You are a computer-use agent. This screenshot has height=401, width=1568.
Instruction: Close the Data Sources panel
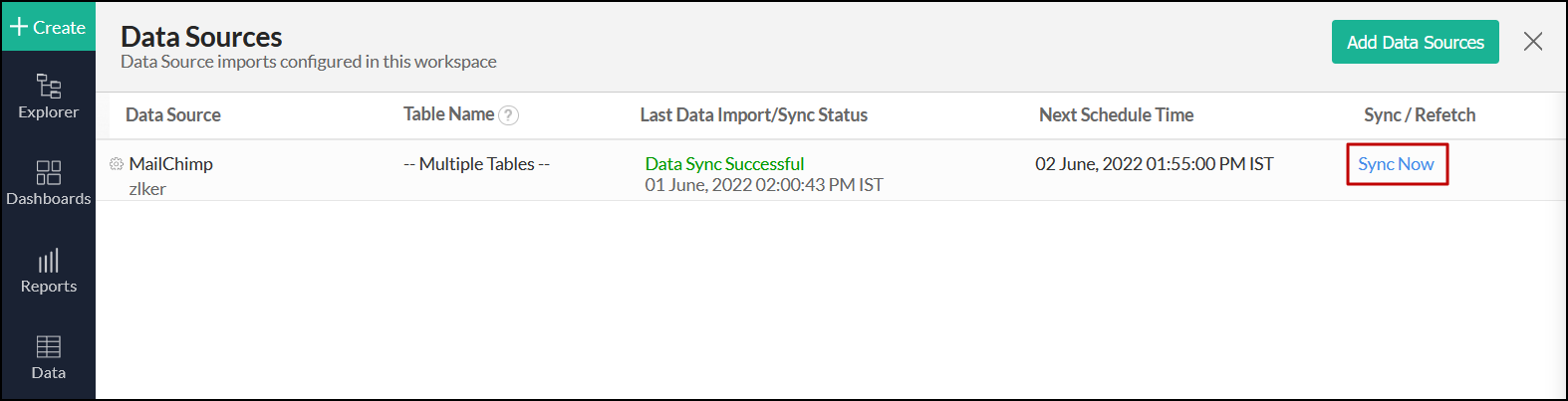click(1533, 42)
